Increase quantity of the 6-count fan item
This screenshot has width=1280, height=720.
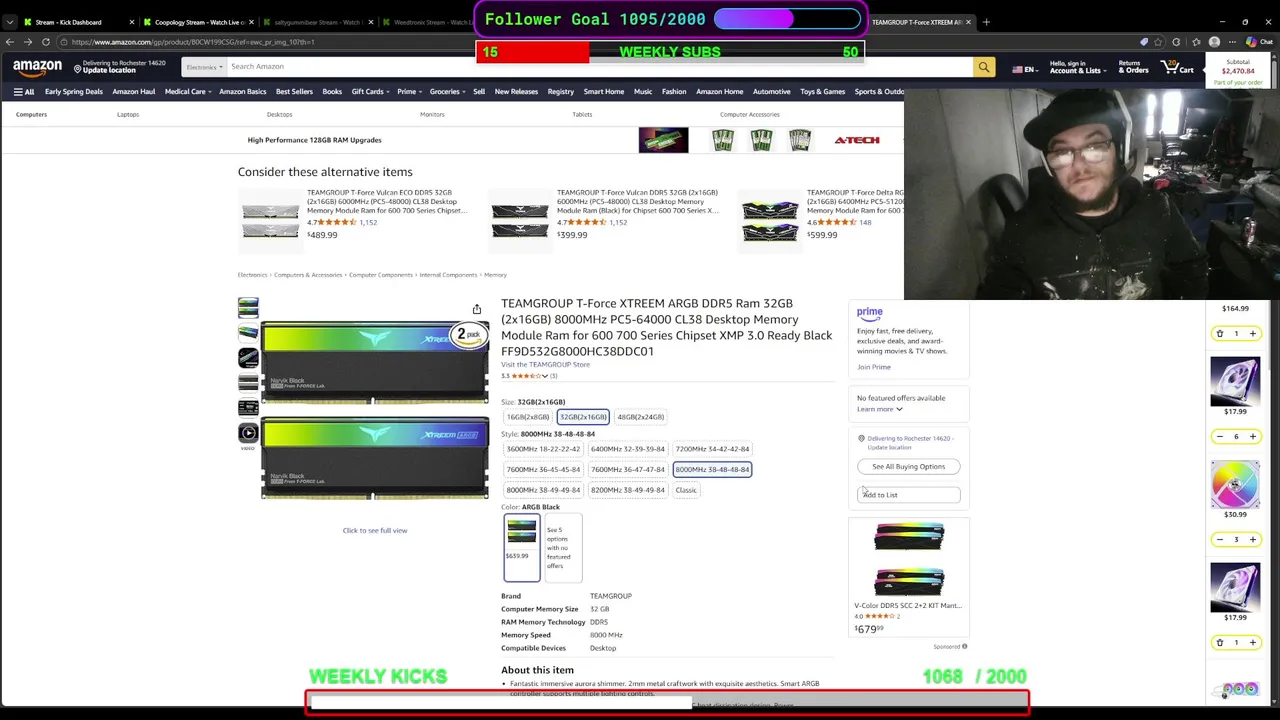click(x=1252, y=437)
